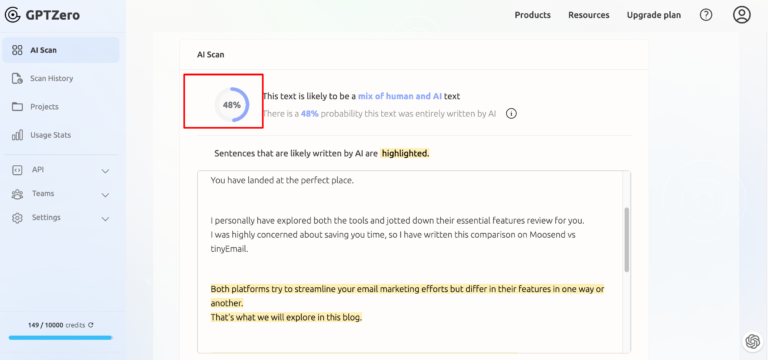Open the Resources menu
768x360 pixels.
[589, 15]
